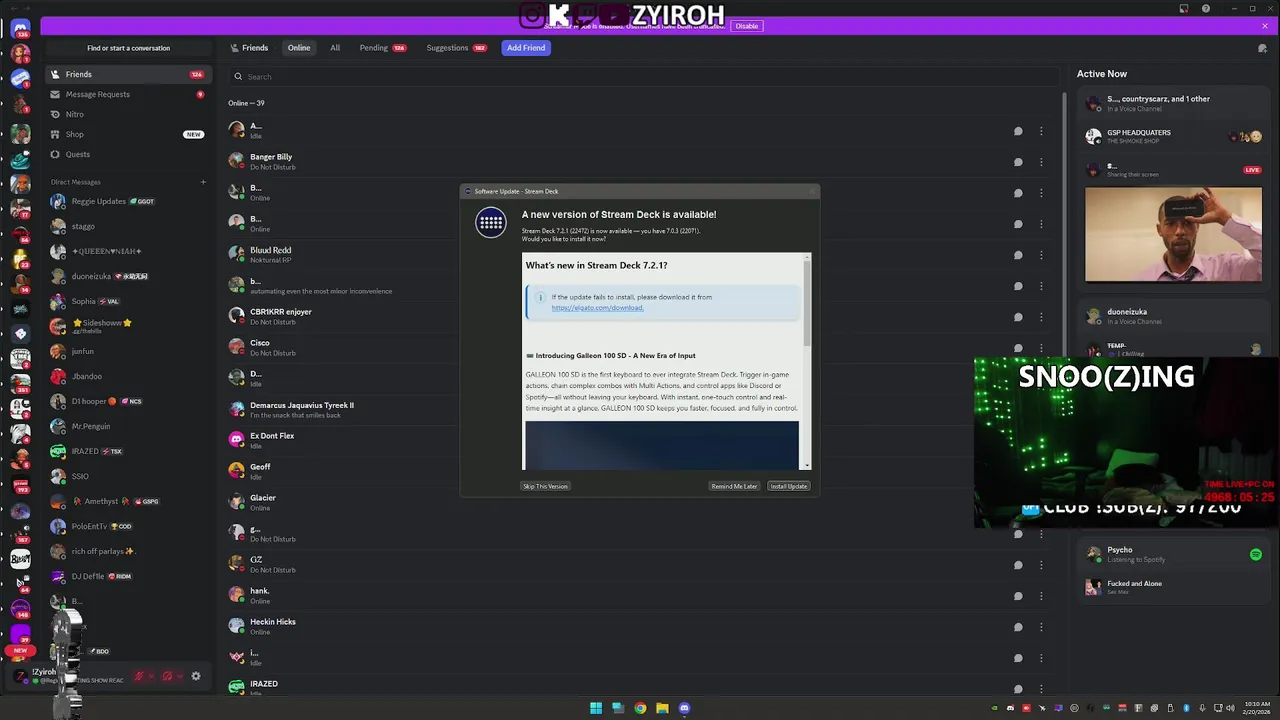Click the Add Friend button
Viewport: 1280px width, 720px height.
(526, 48)
